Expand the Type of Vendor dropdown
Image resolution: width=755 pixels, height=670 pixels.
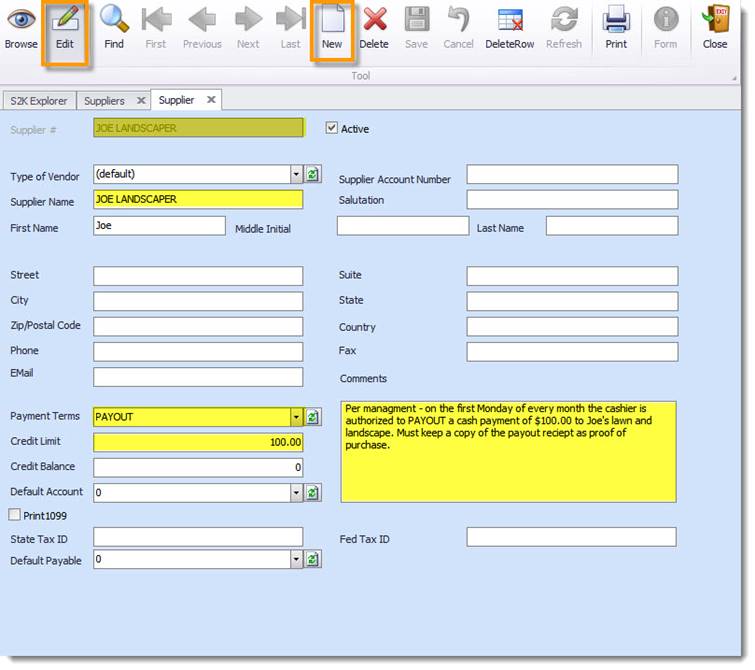296,175
